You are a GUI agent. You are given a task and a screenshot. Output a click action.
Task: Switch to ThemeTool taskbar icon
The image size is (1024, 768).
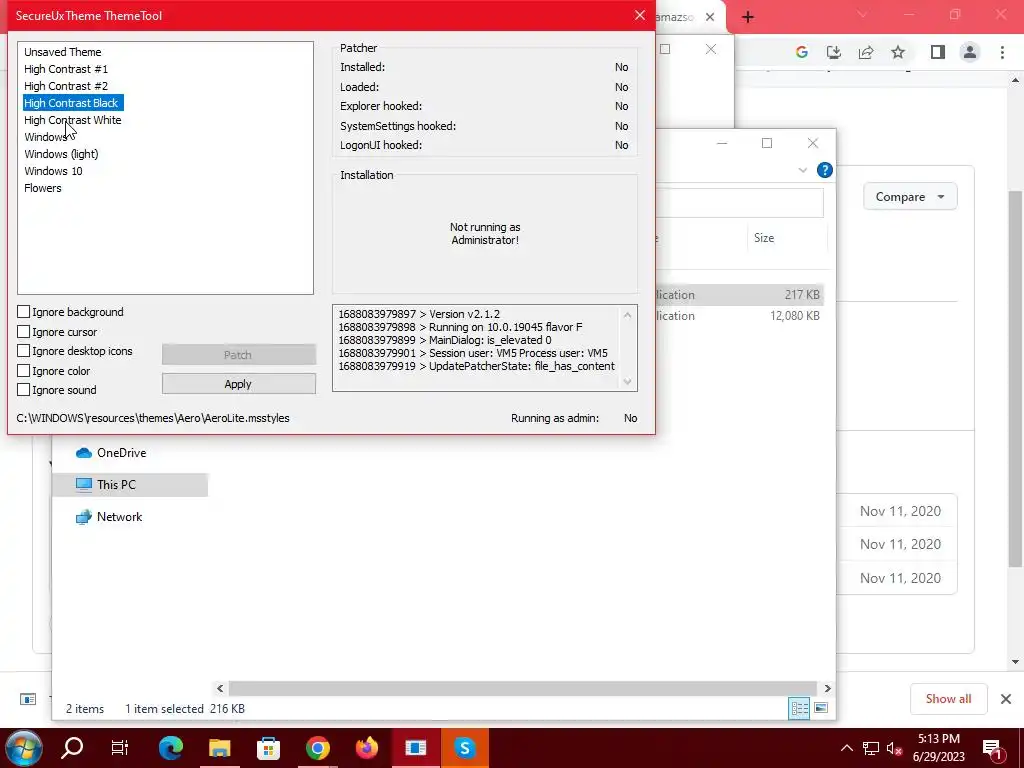[x=415, y=748]
